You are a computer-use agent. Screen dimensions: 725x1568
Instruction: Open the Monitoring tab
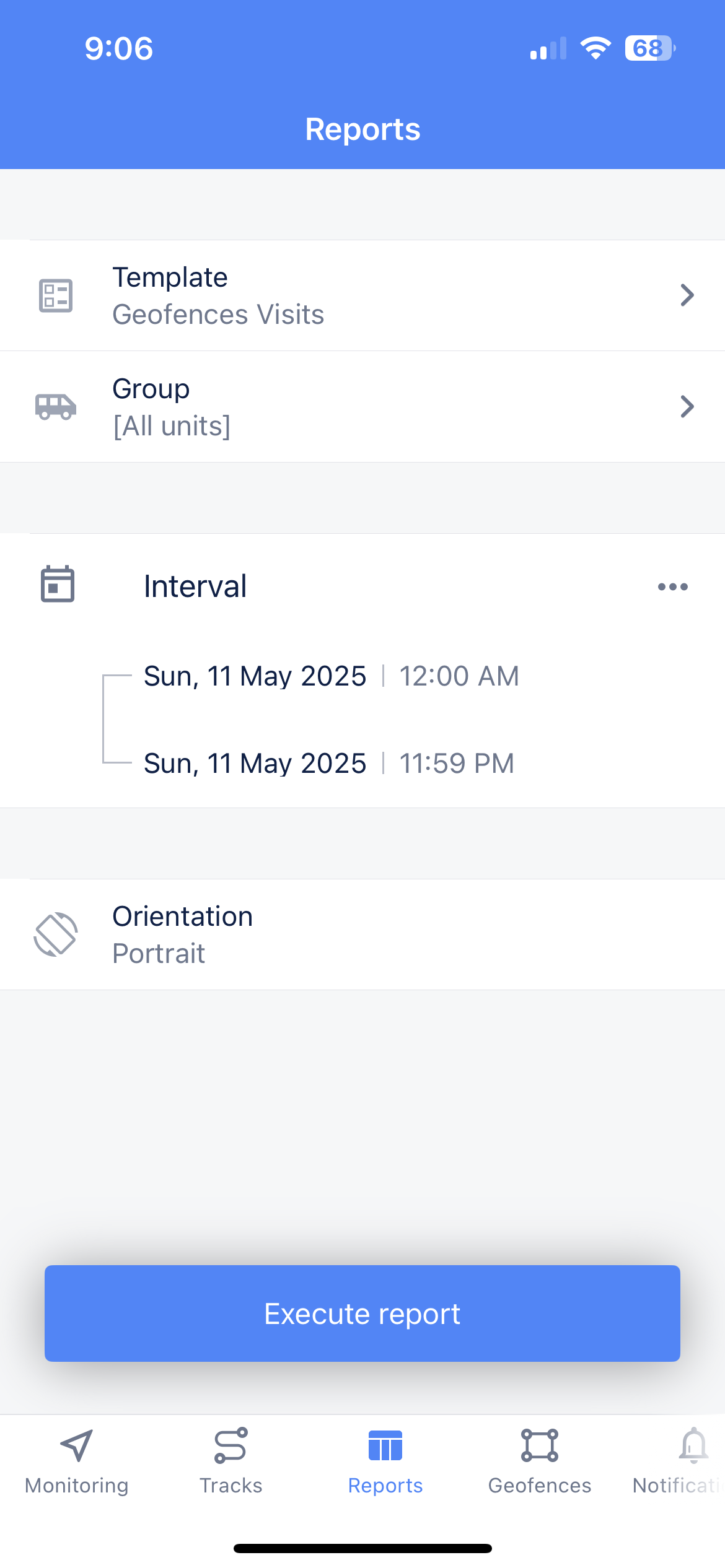[x=77, y=1461]
